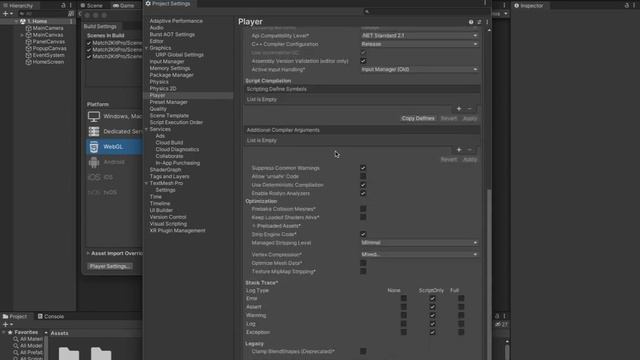Collapse the Graphics settings category arrow
The width and height of the screenshot is (640, 360).
click(147, 48)
